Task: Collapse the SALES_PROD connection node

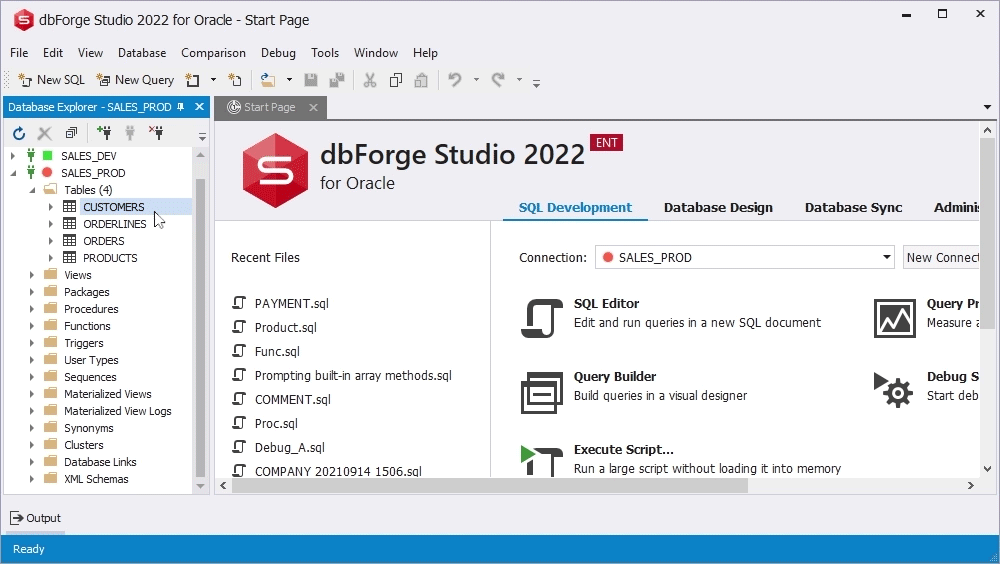Action: pos(13,173)
